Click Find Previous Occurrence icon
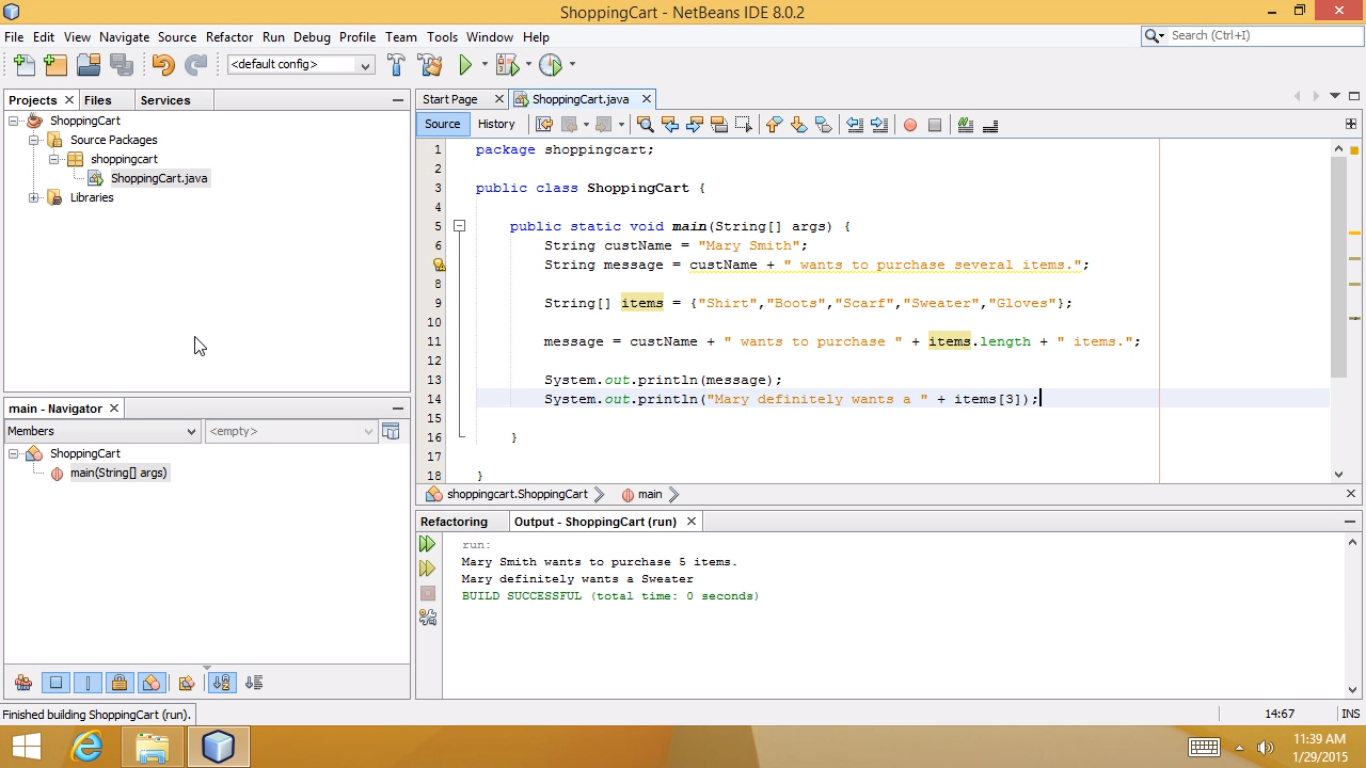Screen dimensions: 1366x768 [x=670, y=125]
